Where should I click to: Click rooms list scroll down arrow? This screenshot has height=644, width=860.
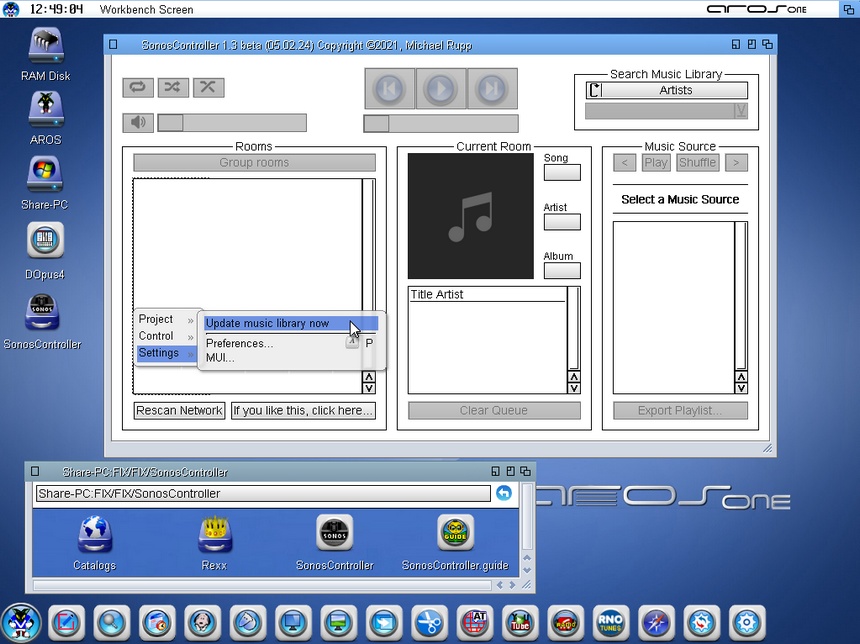pyautogui.click(x=369, y=388)
